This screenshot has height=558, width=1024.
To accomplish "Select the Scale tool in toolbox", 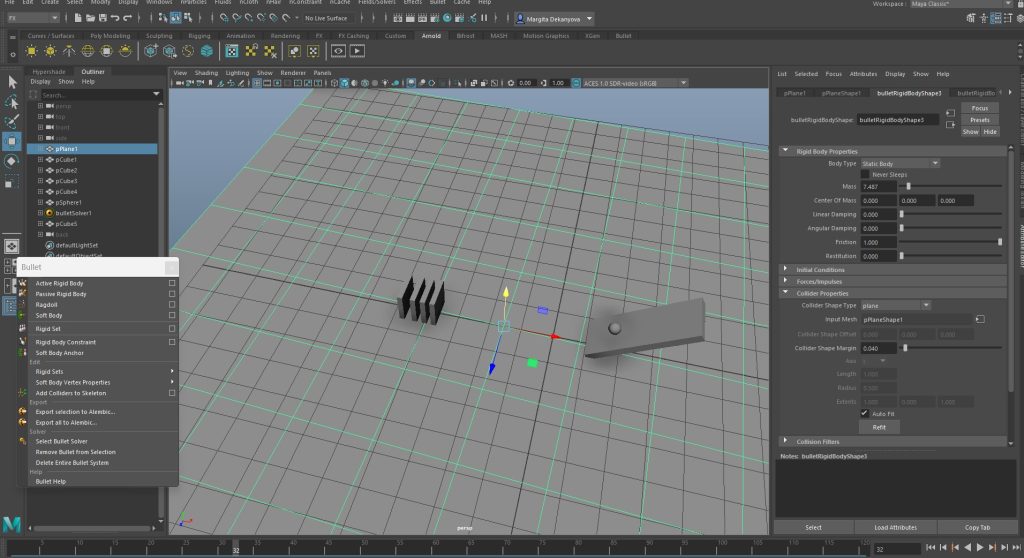I will (x=10, y=183).
